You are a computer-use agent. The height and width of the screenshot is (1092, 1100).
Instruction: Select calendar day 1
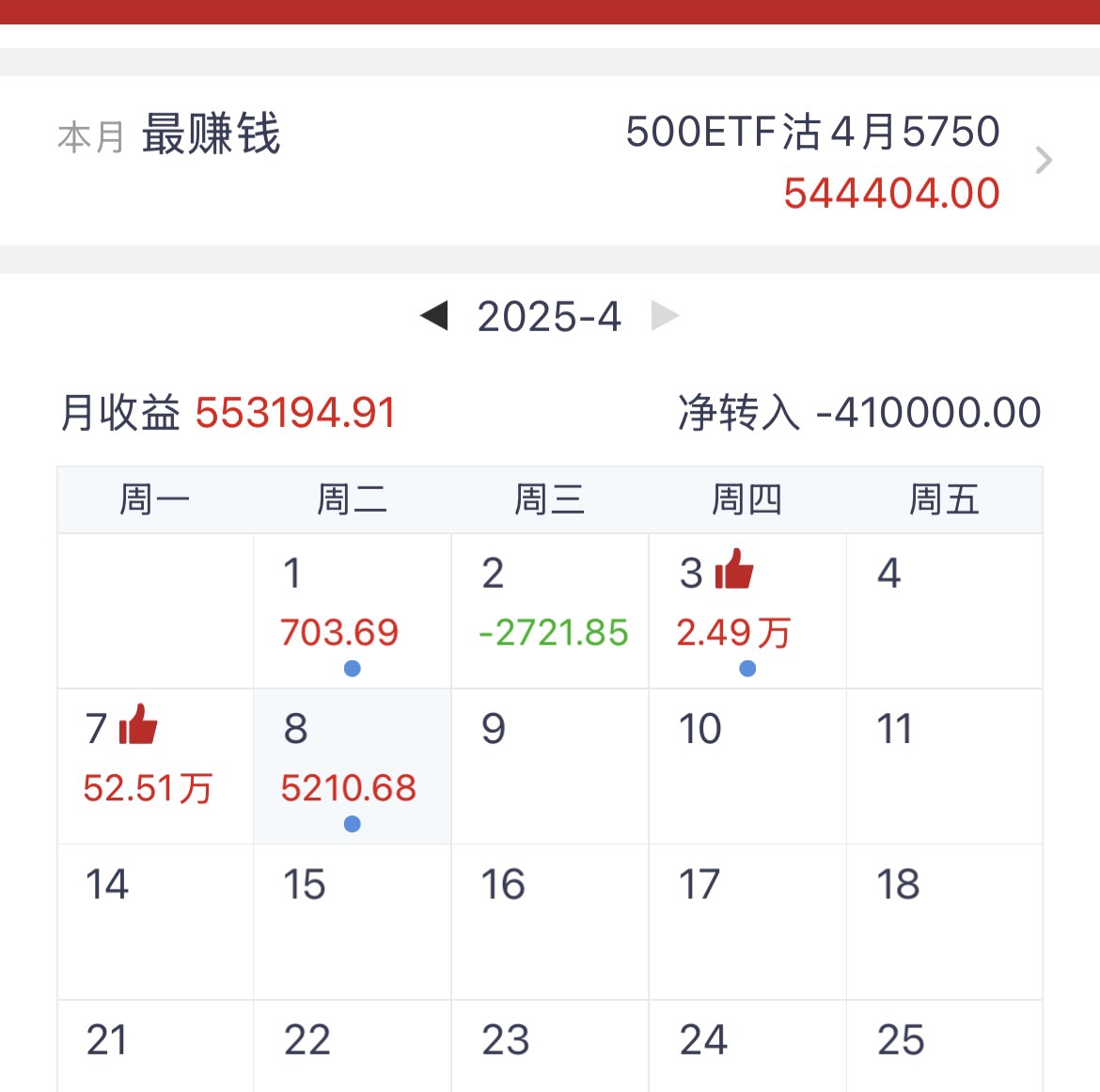tap(353, 610)
